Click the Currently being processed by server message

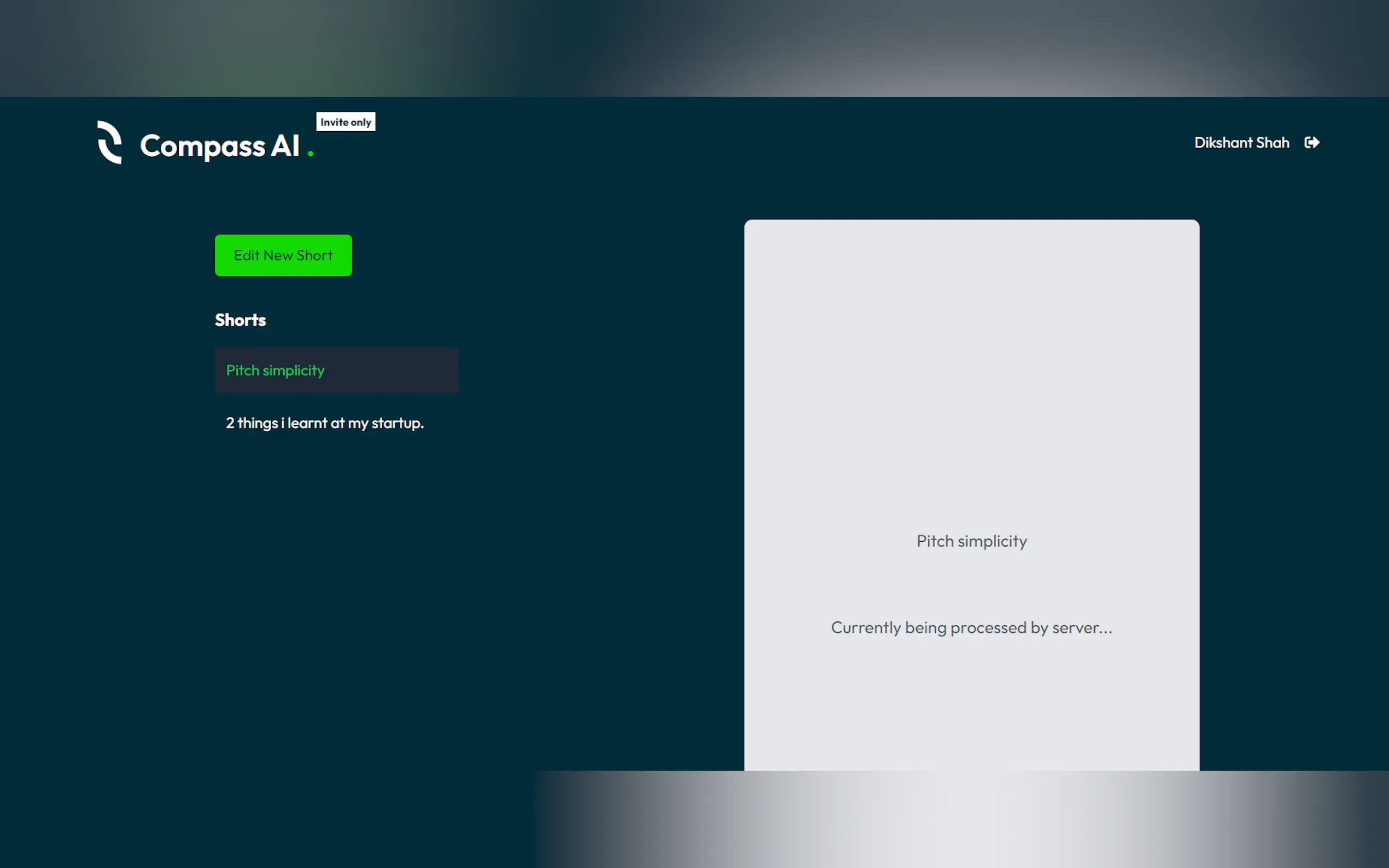972,627
